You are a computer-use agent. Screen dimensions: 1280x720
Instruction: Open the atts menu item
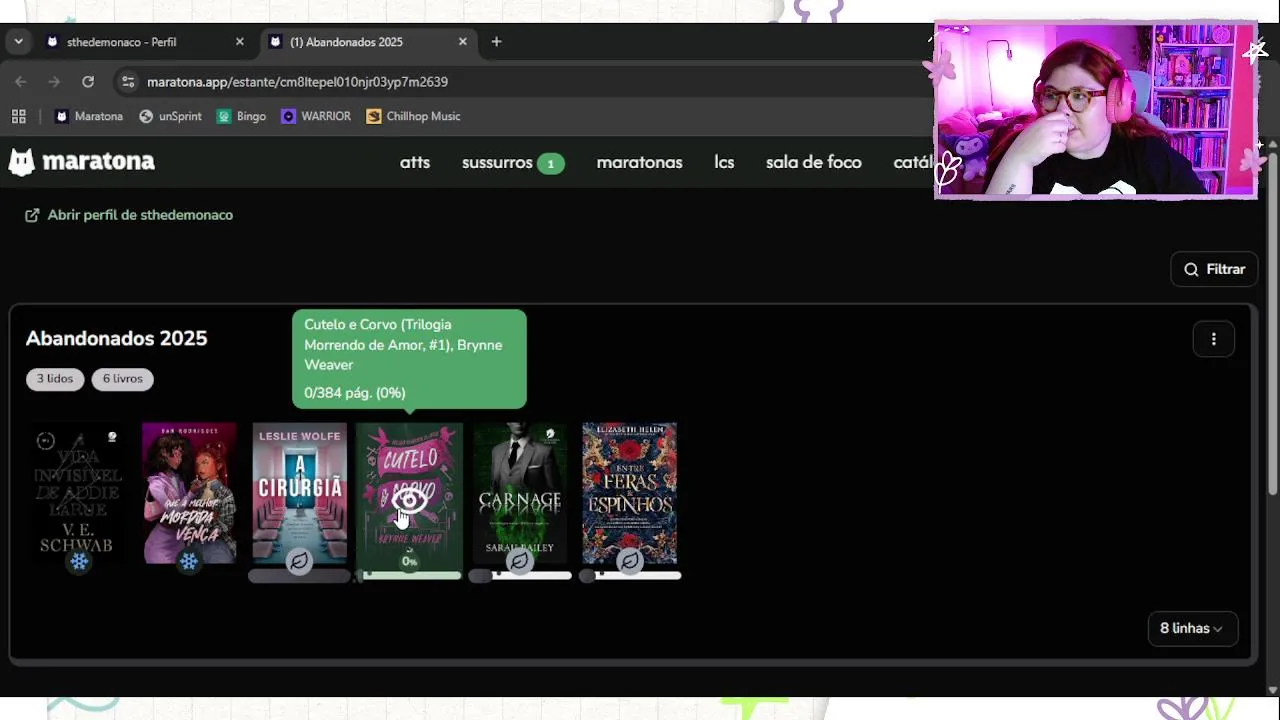click(x=415, y=162)
